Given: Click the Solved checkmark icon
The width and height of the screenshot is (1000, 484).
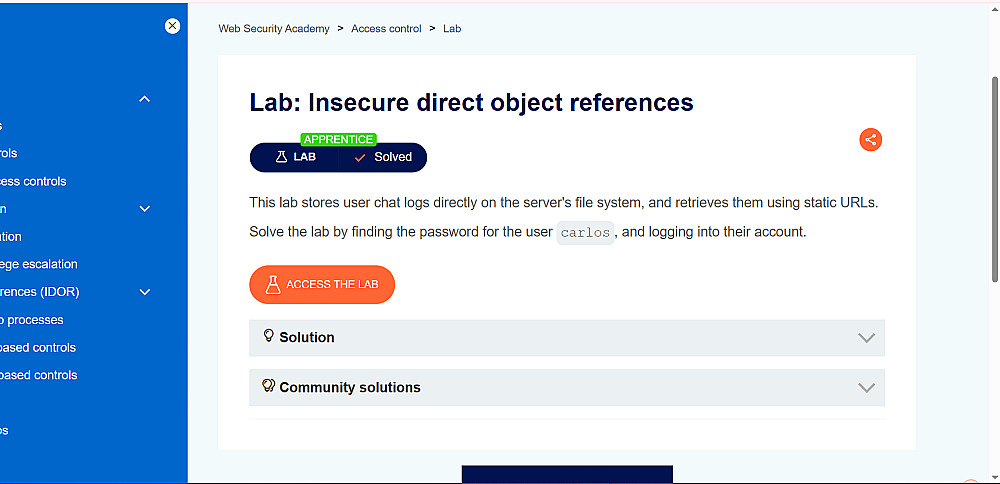Looking at the screenshot, I should click(360, 158).
